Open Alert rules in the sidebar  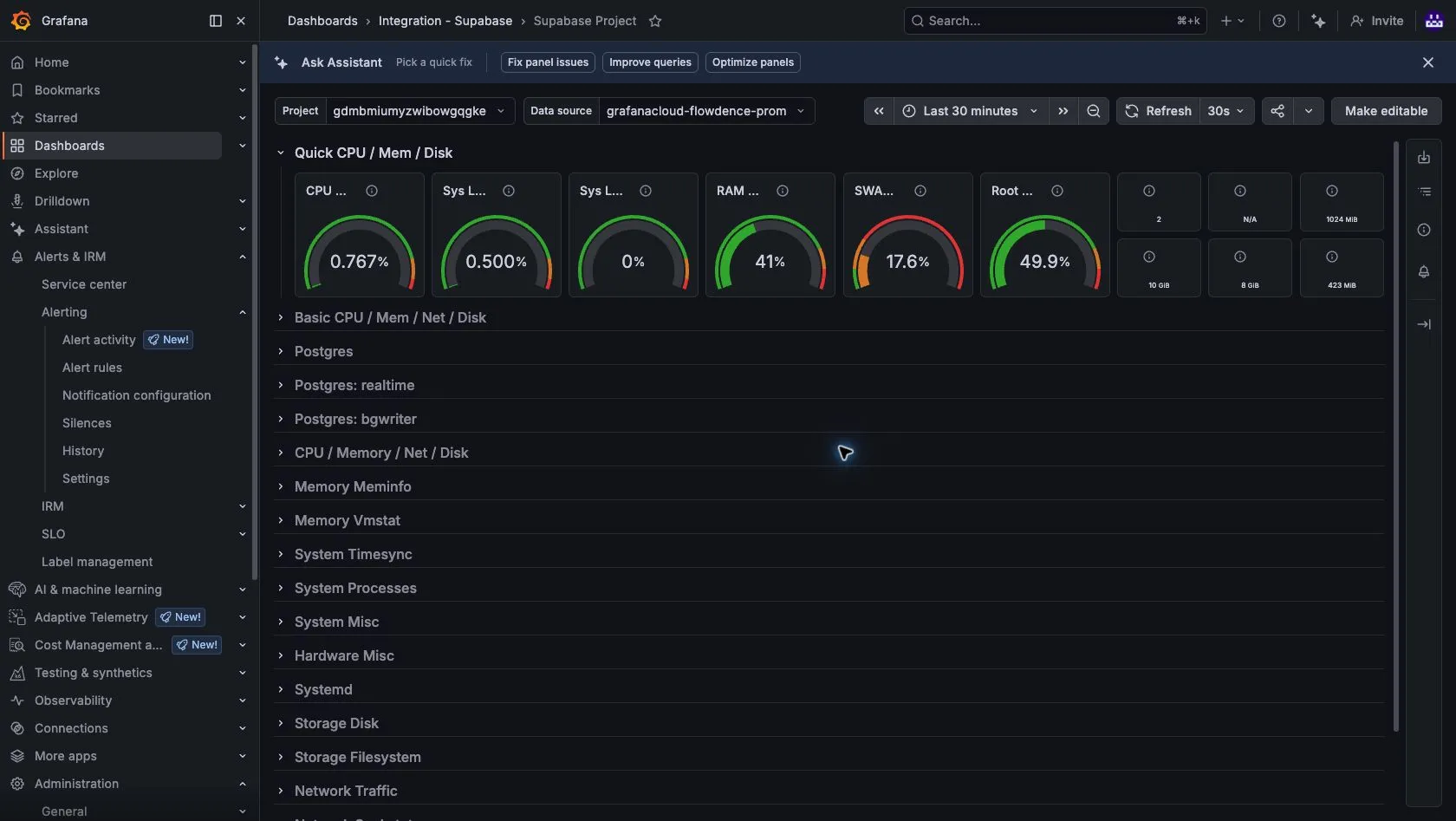92,368
